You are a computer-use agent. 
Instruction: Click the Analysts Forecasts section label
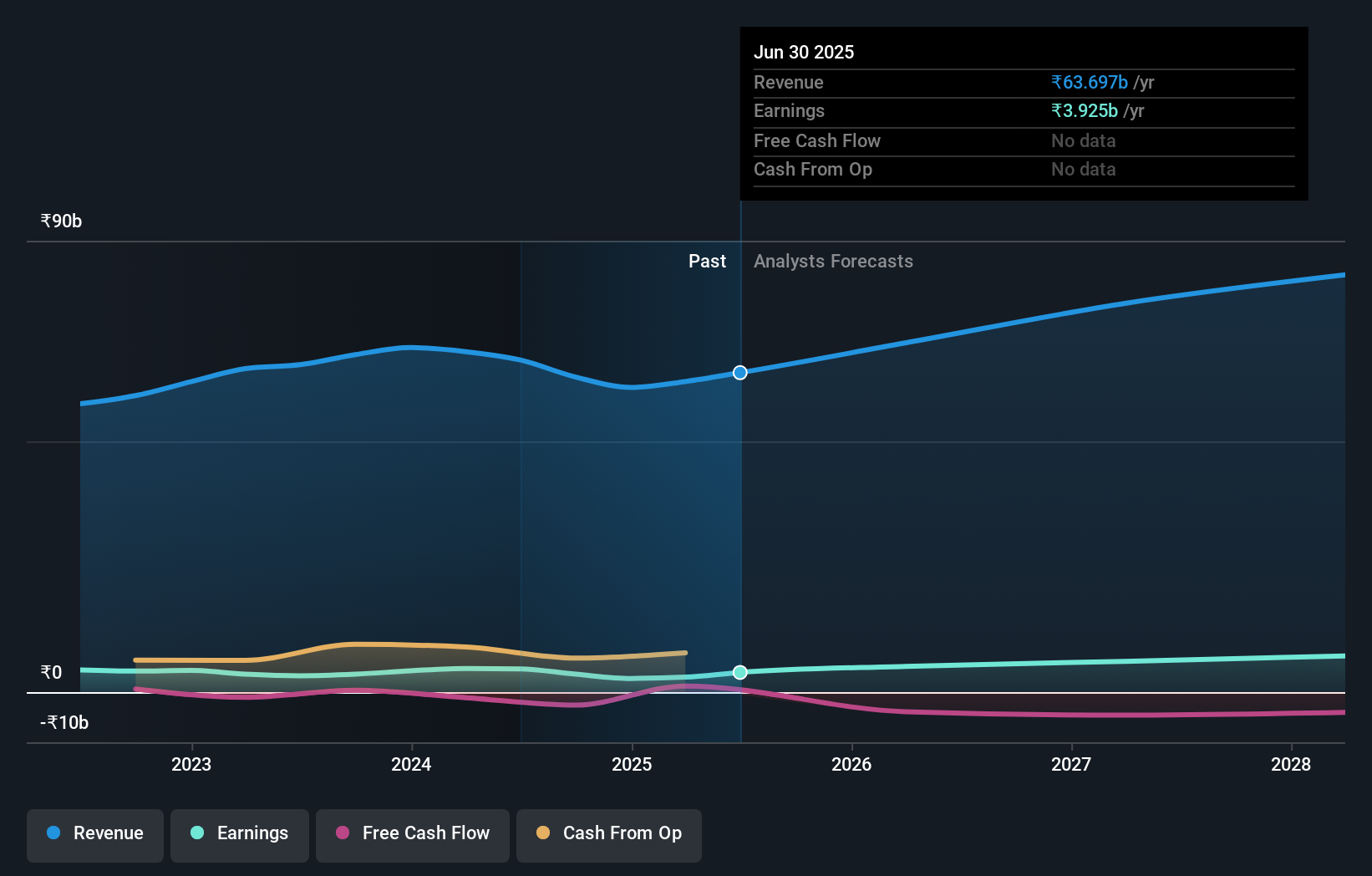click(x=833, y=261)
